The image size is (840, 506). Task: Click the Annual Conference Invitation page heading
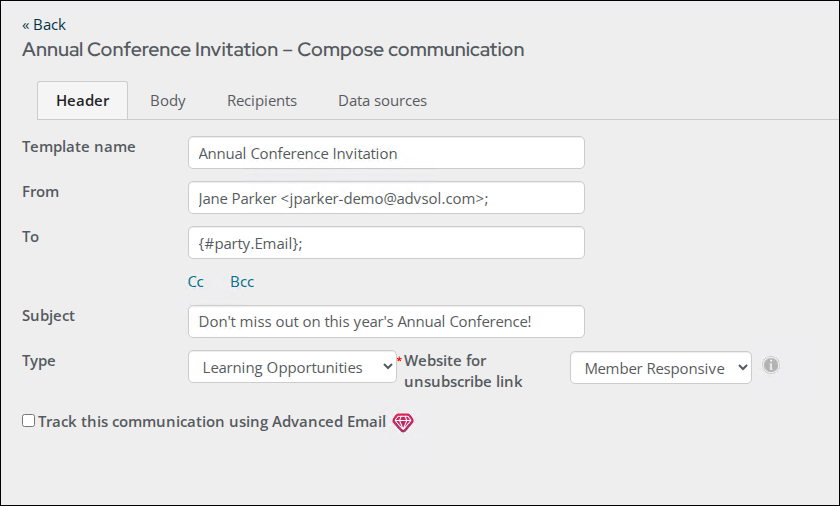point(273,49)
